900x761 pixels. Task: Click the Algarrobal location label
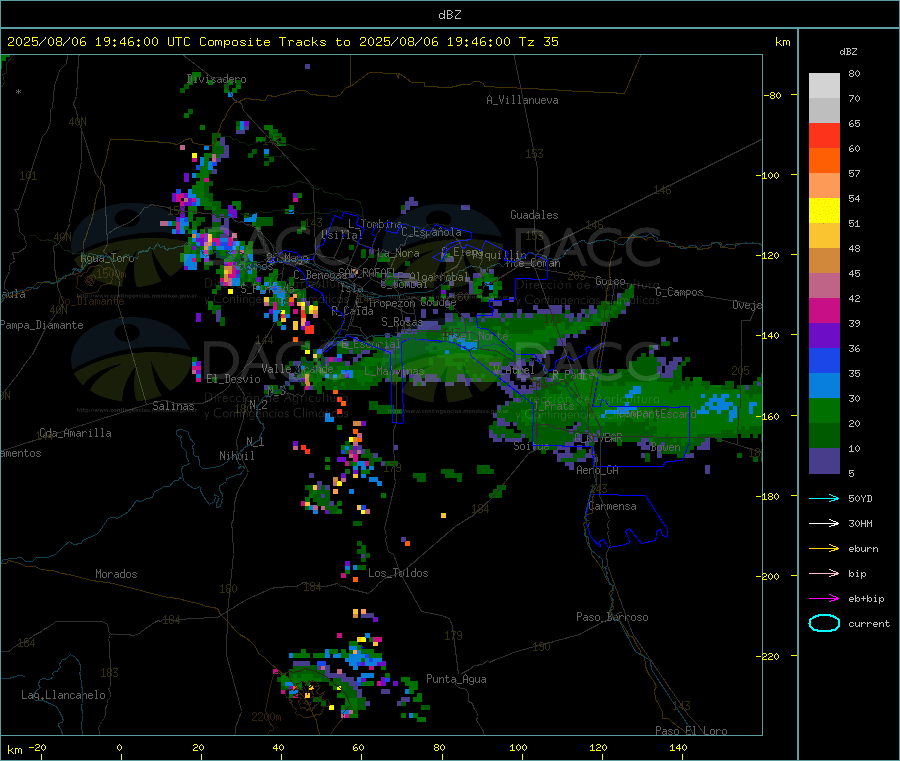point(440,277)
